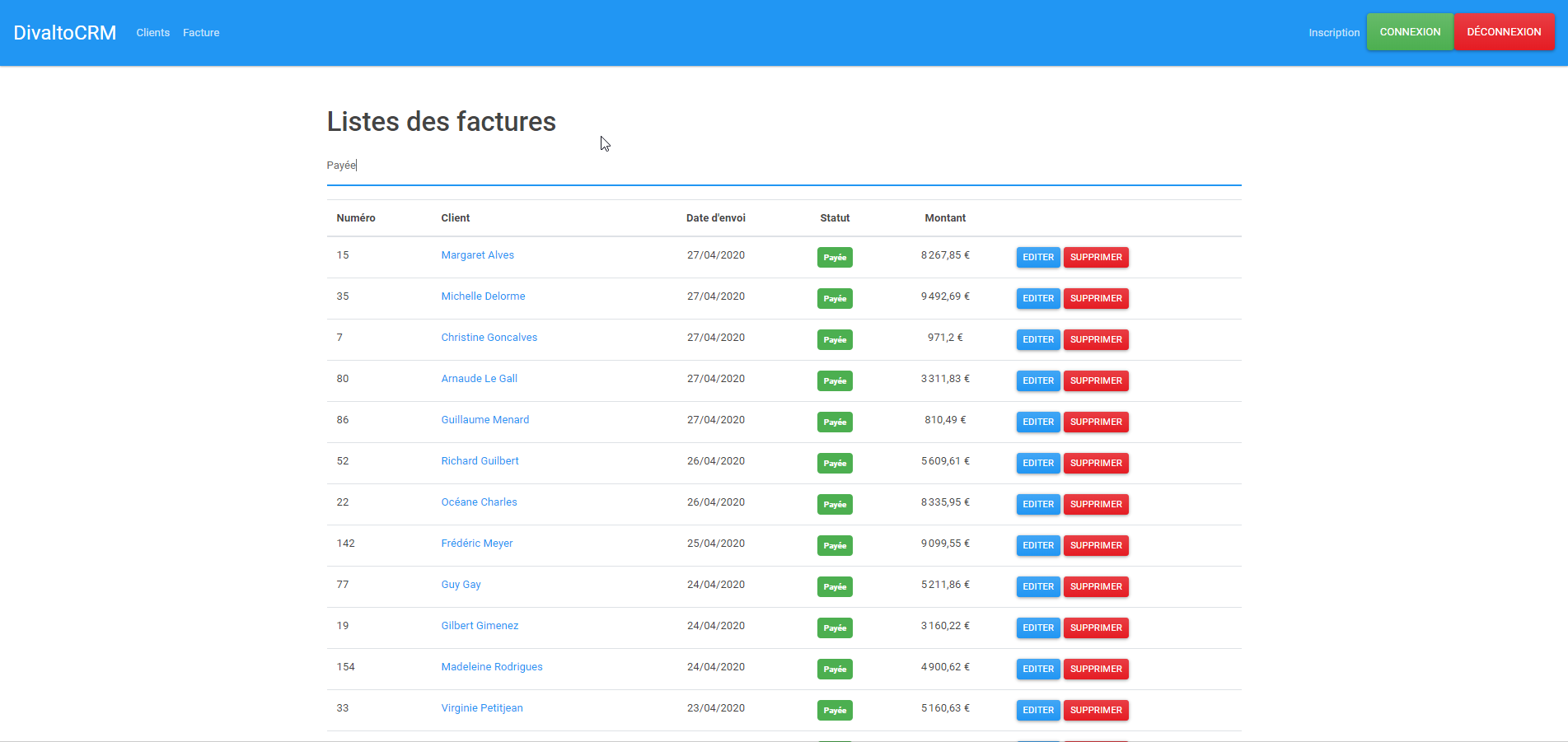Click the Date d'envoi column header
The height and width of the screenshot is (742, 1568).
(716, 218)
